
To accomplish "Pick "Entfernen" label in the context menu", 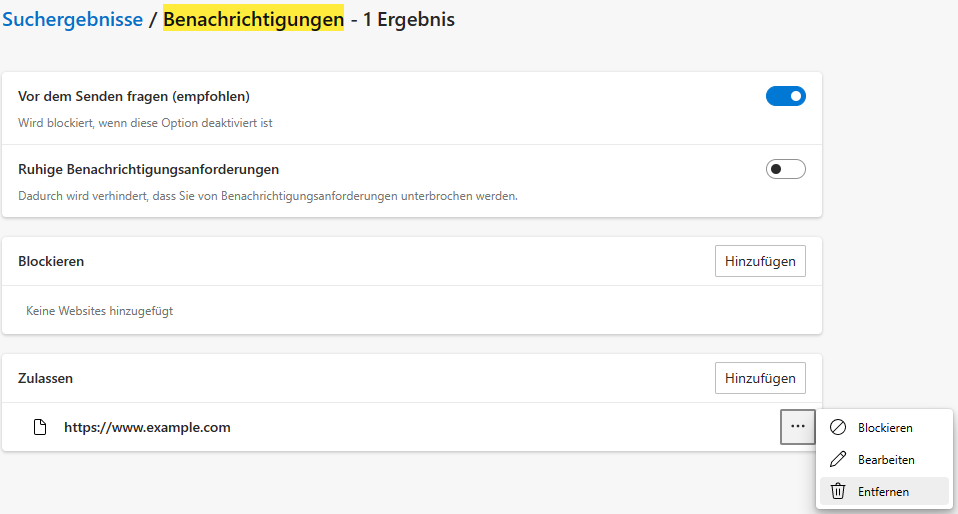I will click(883, 492).
